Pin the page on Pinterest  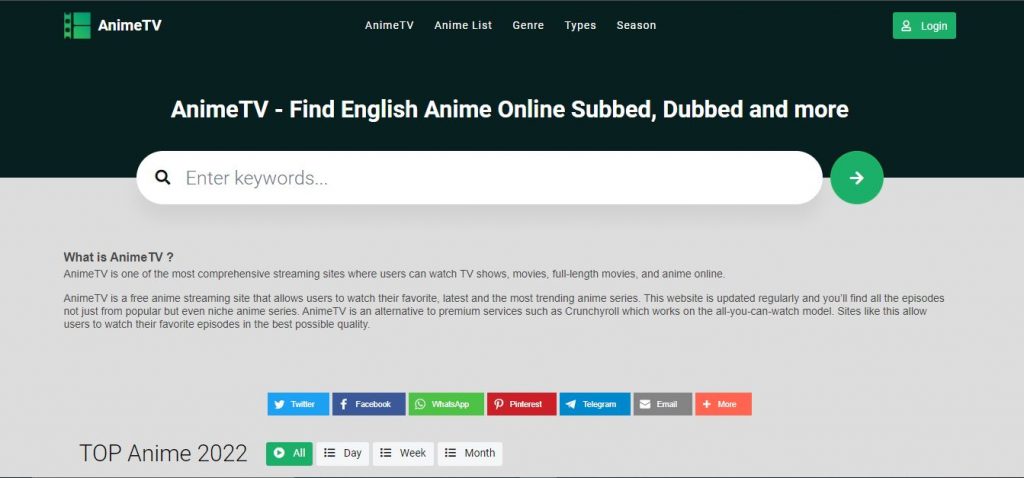click(522, 404)
